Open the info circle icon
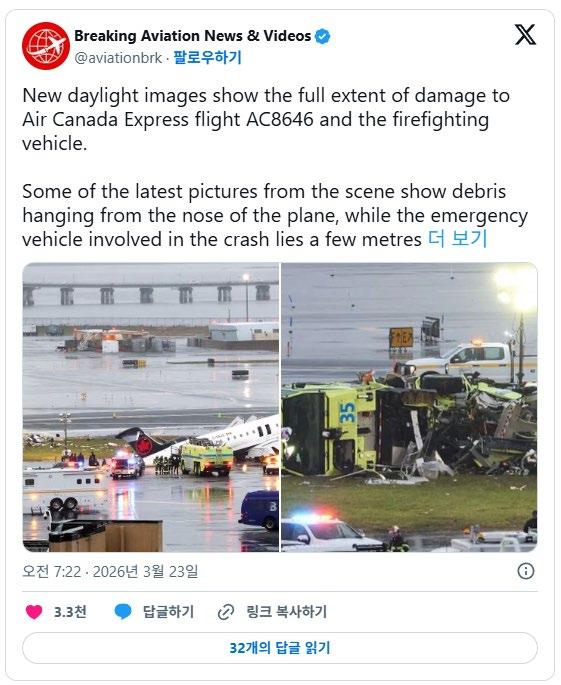 click(526, 571)
